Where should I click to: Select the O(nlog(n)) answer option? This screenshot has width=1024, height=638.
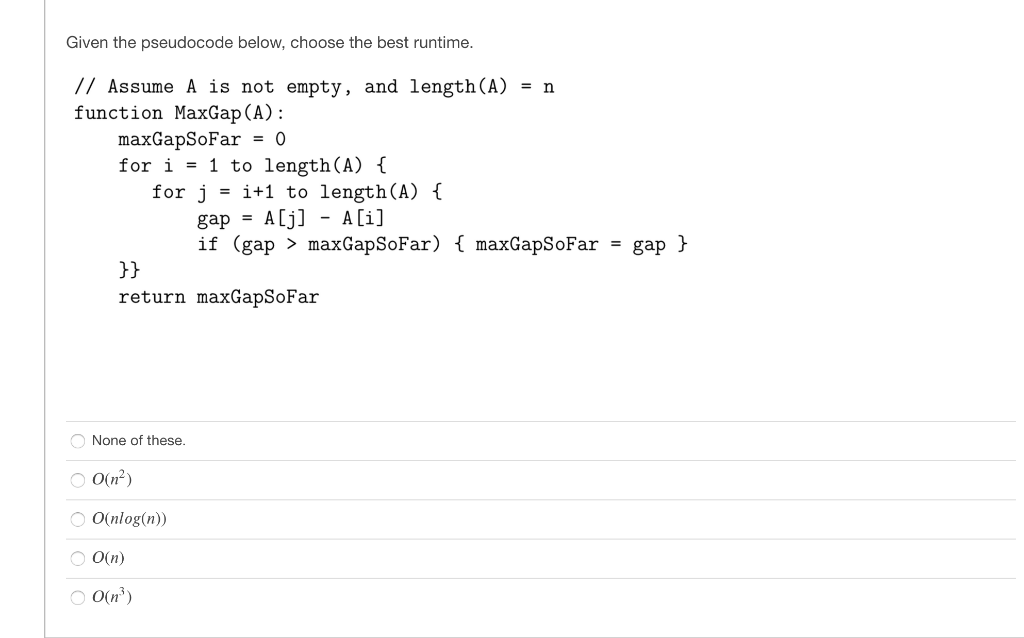pyautogui.click(x=78, y=518)
